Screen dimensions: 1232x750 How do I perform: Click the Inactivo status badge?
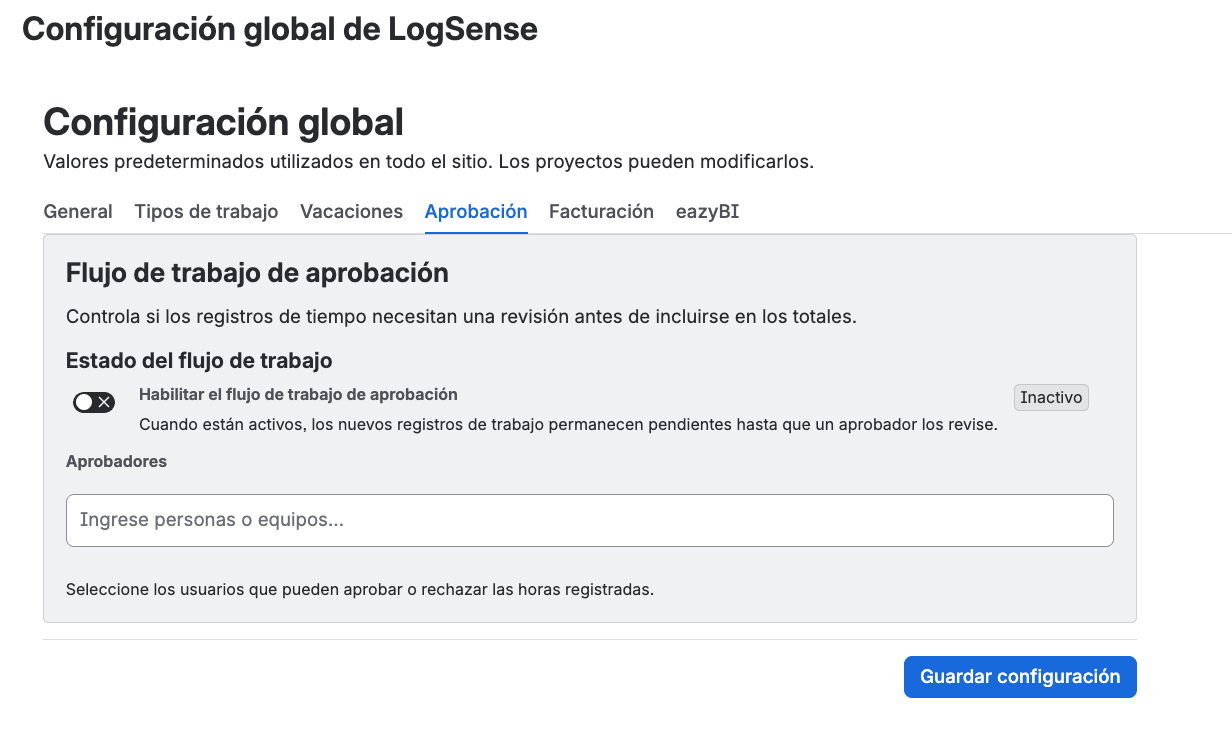pos(1051,397)
